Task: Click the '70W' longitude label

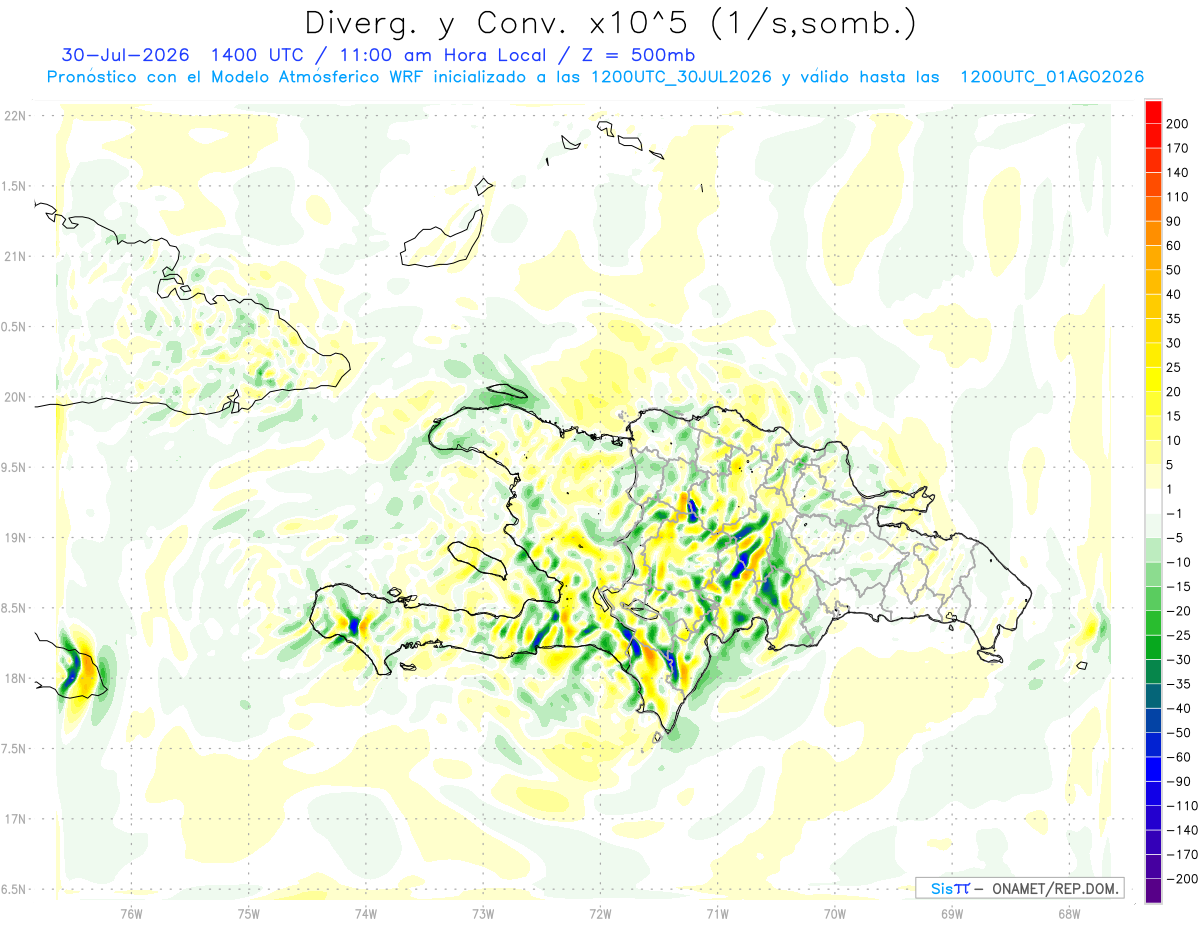Action: tap(834, 913)
